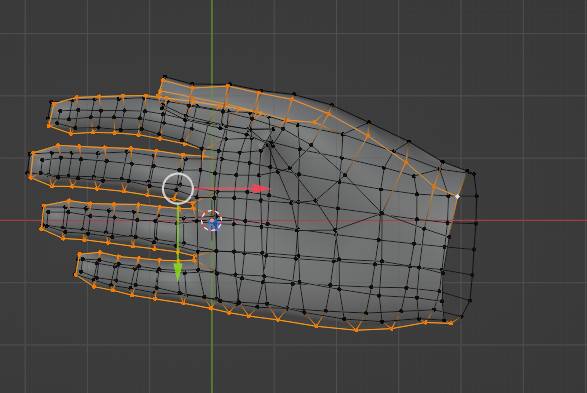
Task: Click the green shaft of the Y-axis gizmo
Action: (x=178, y=234)
